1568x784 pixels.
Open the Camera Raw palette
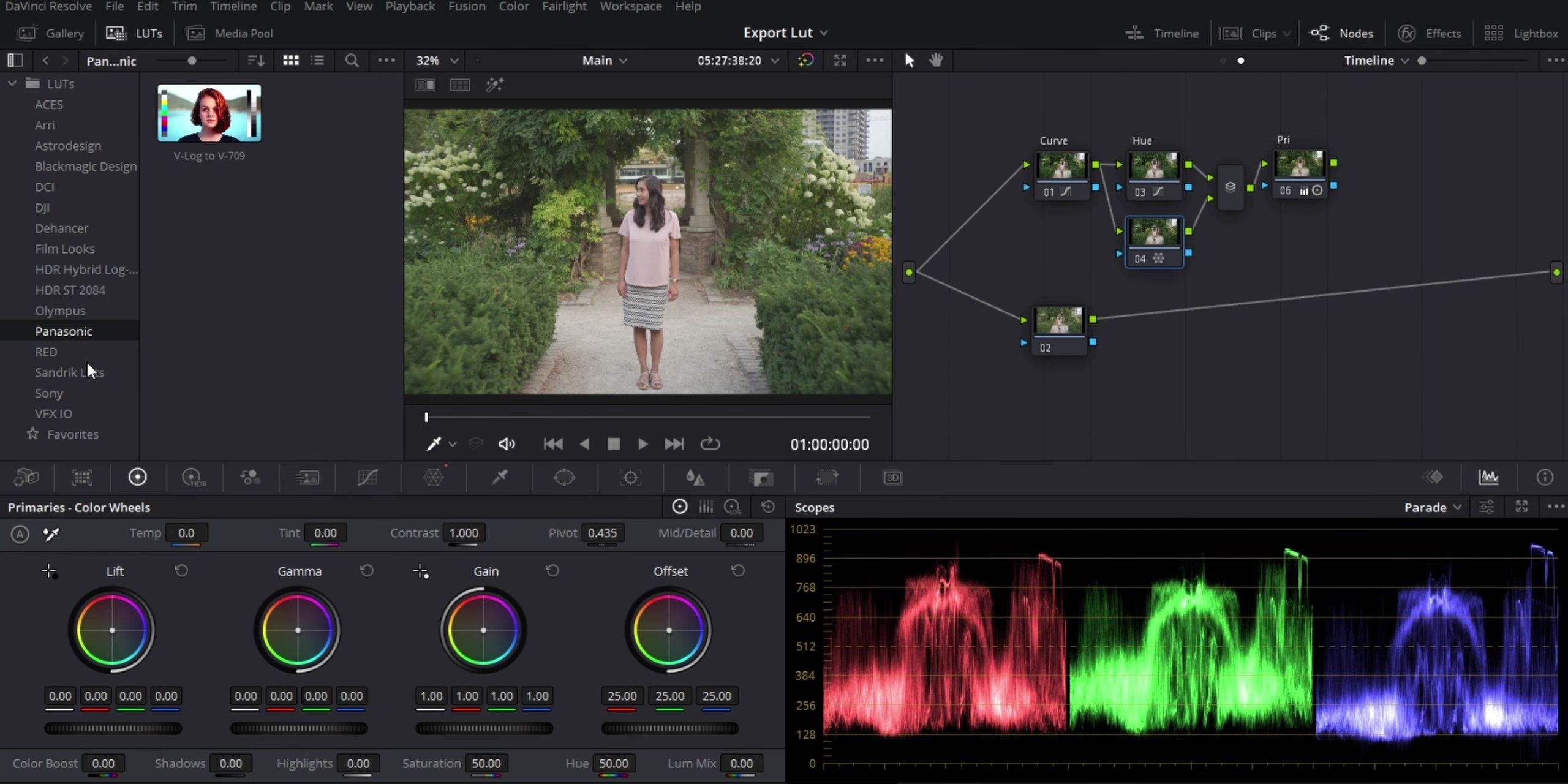tap(26, 477)
